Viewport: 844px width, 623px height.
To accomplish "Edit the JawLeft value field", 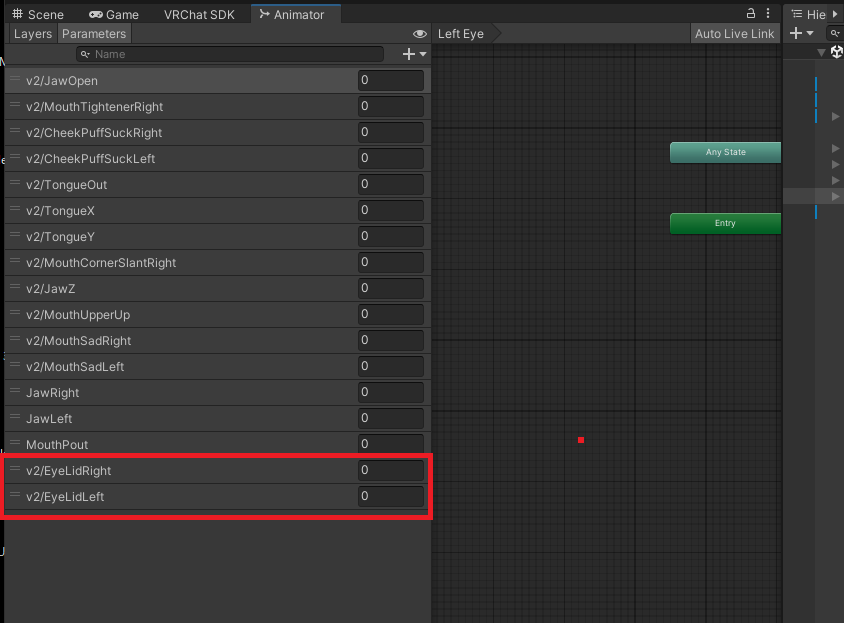I will tap(391, 418).
